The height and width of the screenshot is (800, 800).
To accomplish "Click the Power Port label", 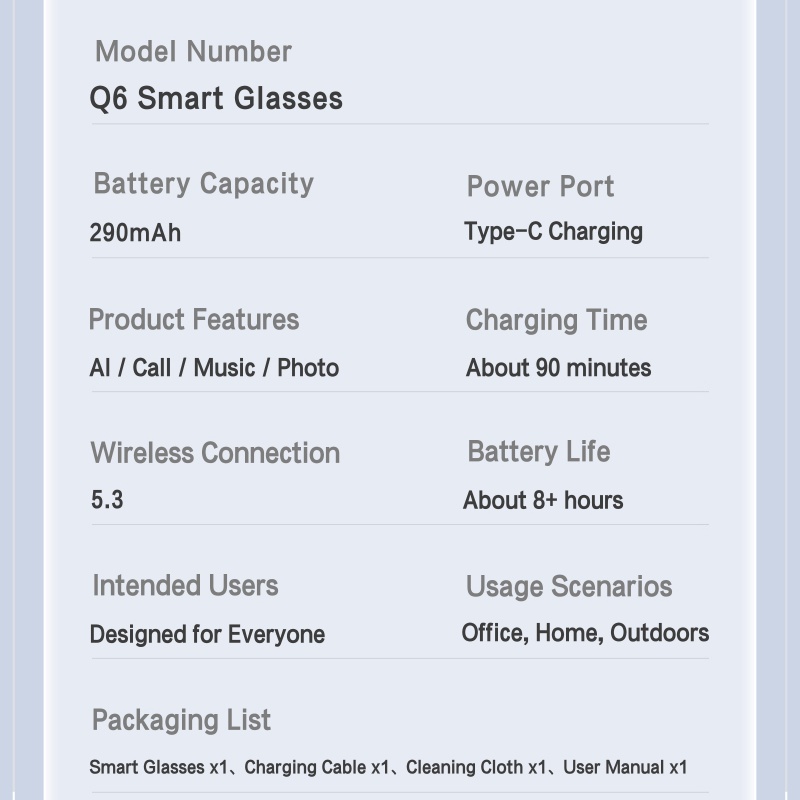I will click(540, 186).
